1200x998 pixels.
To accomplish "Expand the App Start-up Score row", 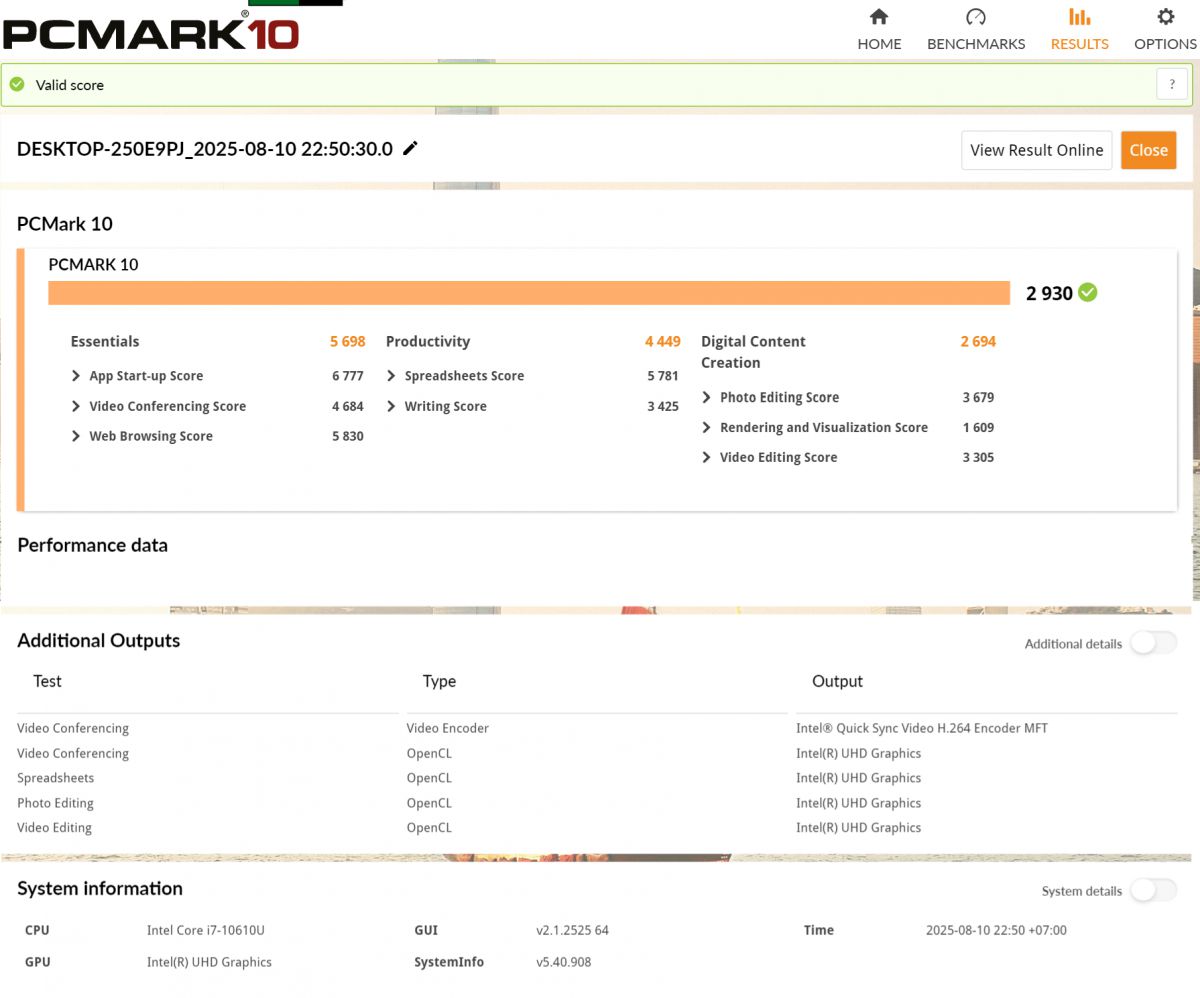I will (76, 376).
